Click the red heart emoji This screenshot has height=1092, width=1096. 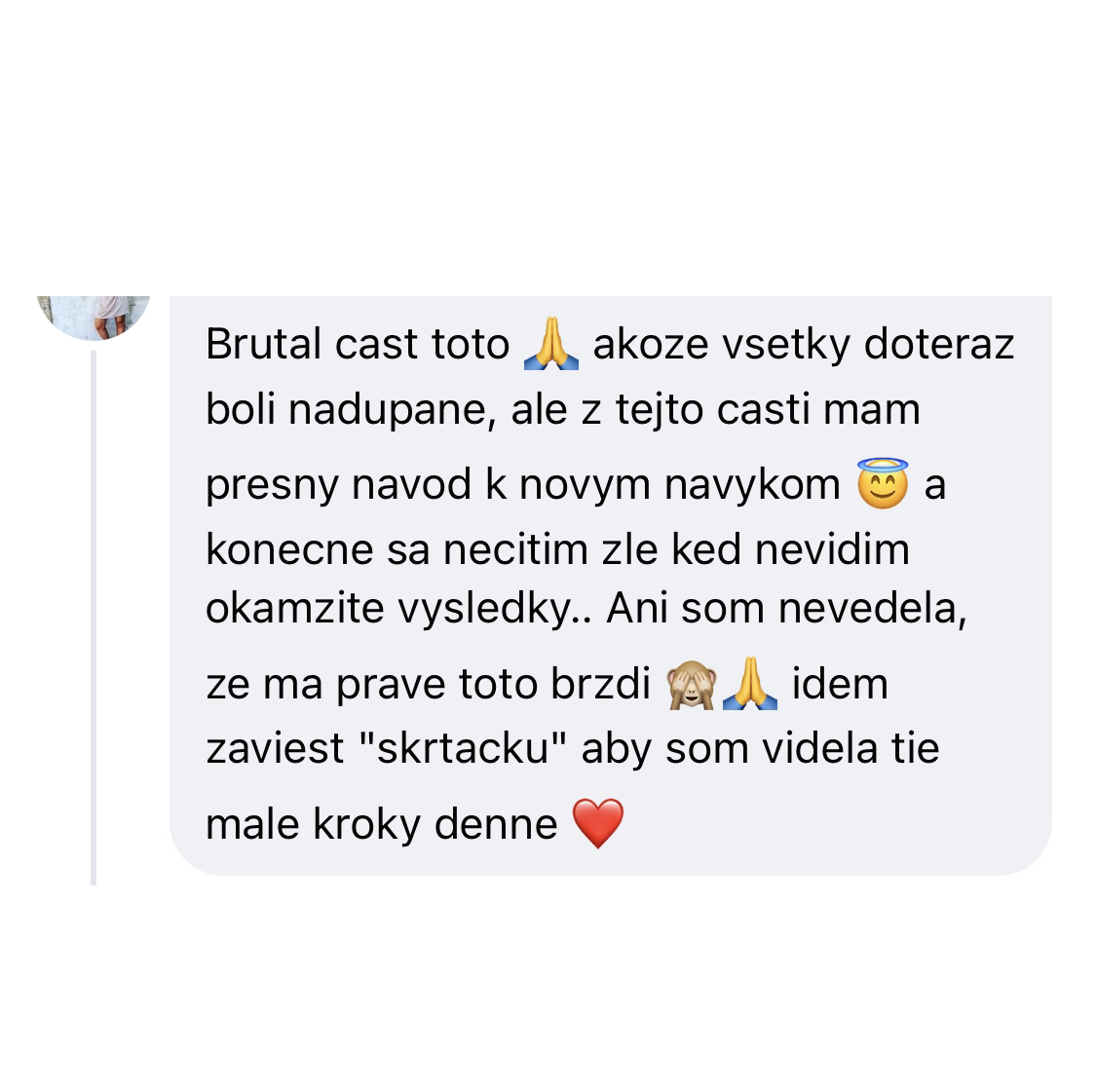[597, 823]
